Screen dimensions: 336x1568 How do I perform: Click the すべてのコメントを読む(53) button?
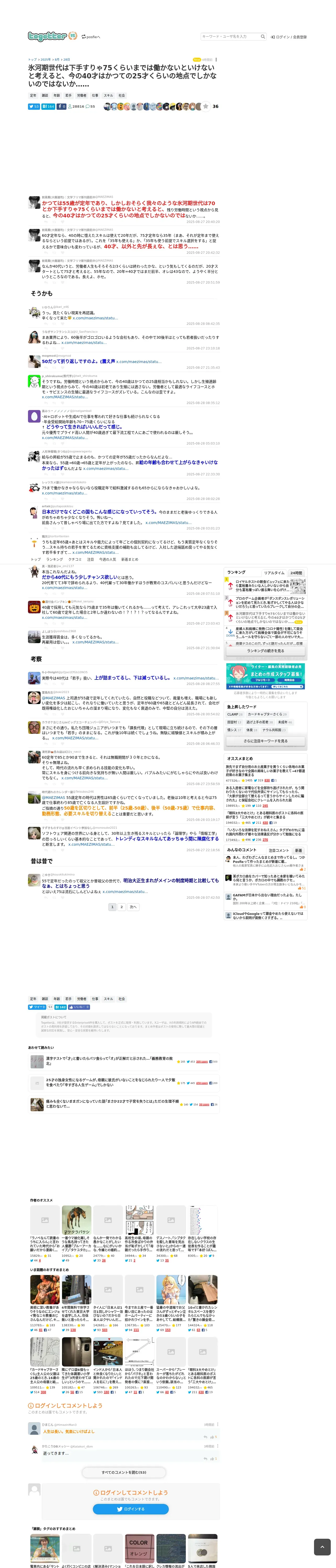[124, 1472]
